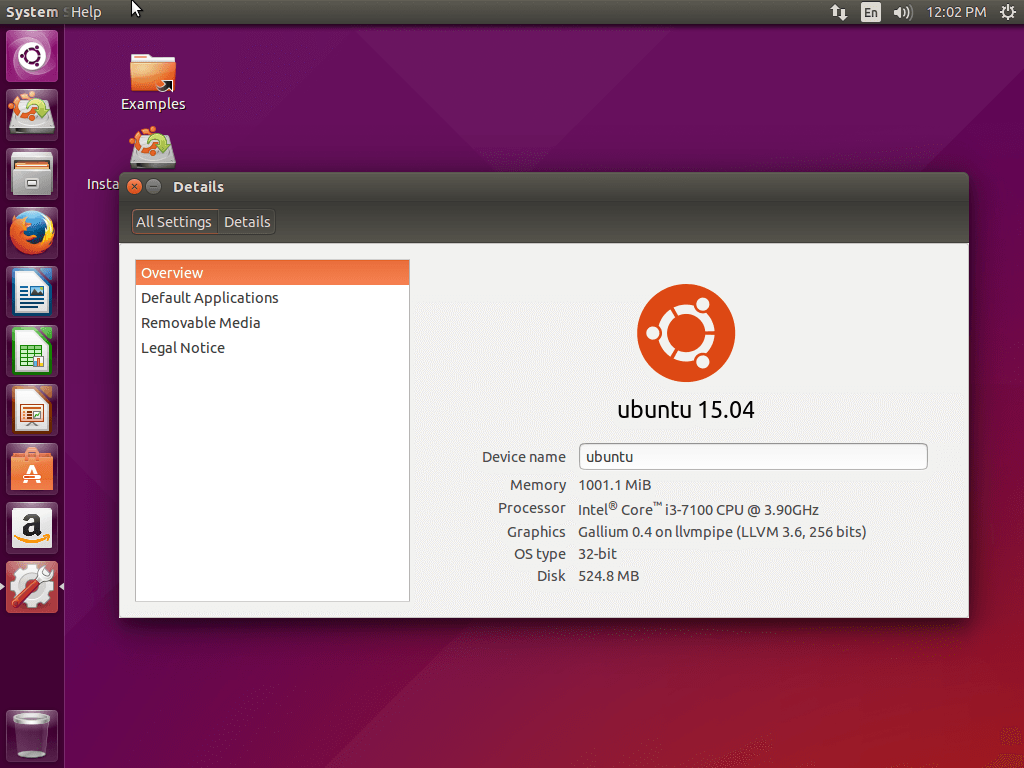The image size is (1024, 768).
Task: Click the 'Disk' label
Action: pos(551,576)
